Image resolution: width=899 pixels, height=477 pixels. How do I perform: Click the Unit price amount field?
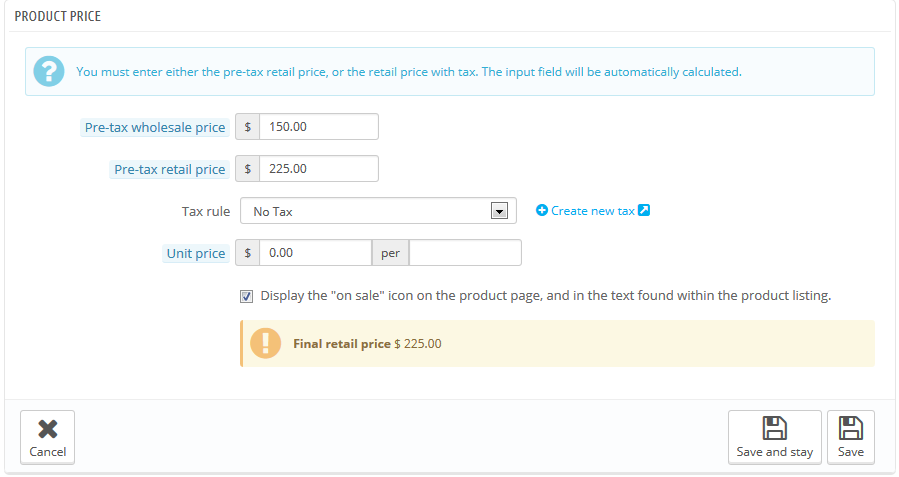[x=315, y=253]
